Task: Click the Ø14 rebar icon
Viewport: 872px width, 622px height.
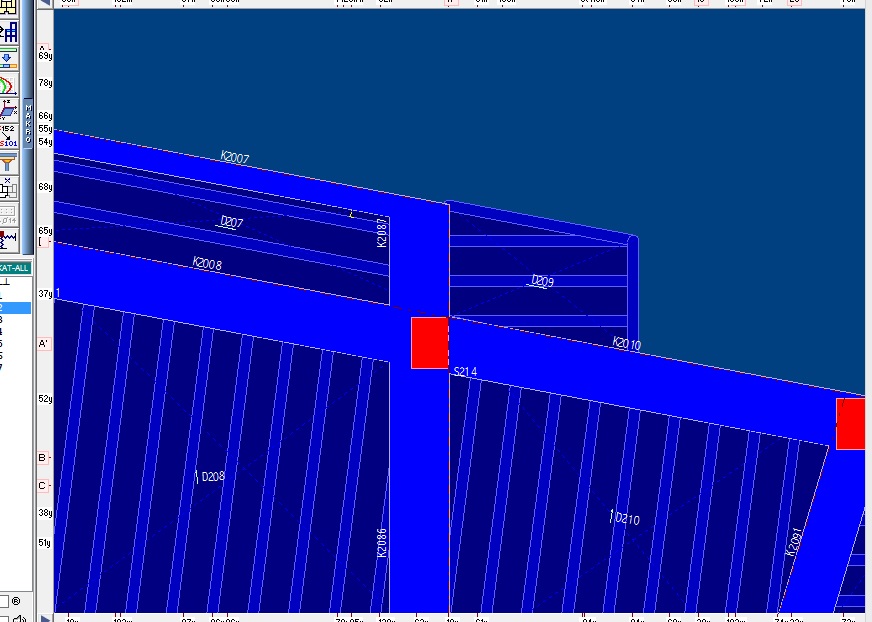Action: click(8, 214)
